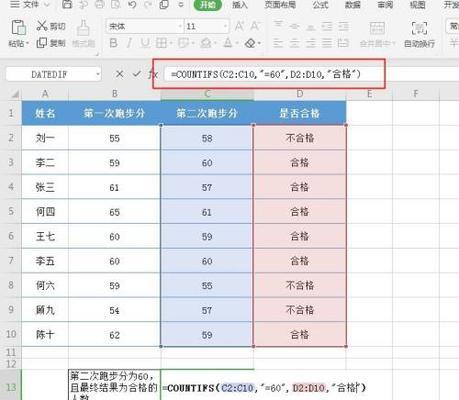
Task: Click the Confirm checkmark in formula bar
Action: point(136,74)
